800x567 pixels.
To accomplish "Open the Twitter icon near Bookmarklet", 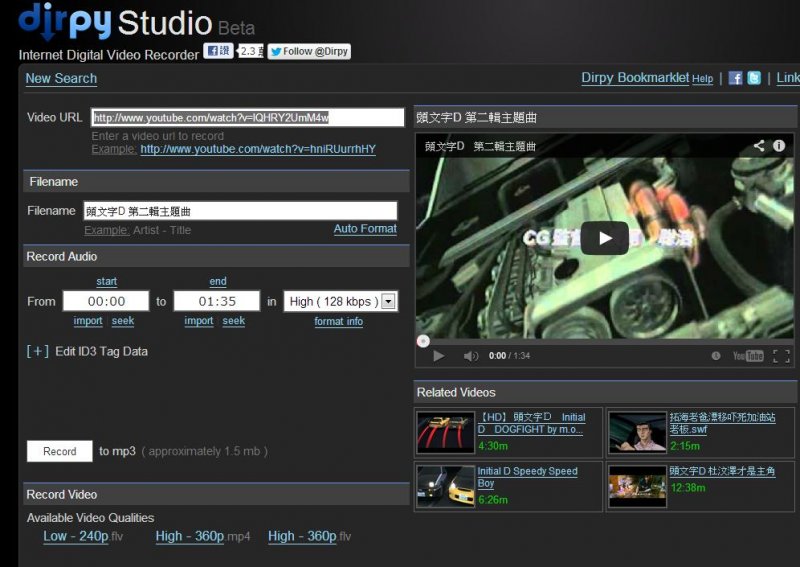I will pos(754,78).
